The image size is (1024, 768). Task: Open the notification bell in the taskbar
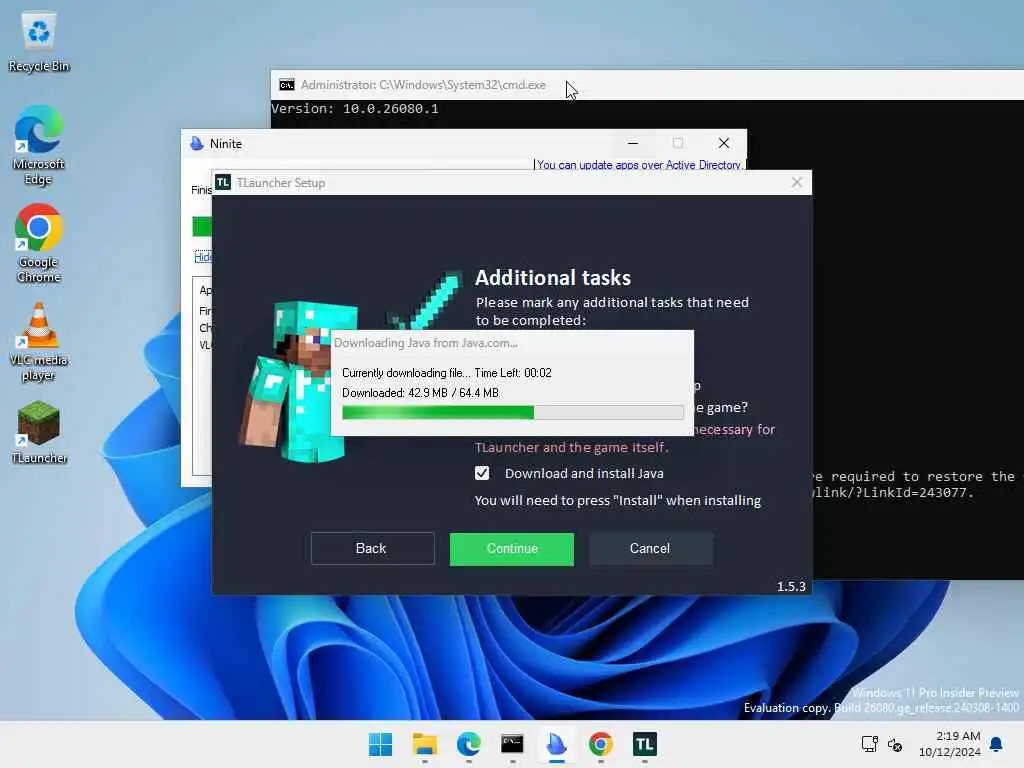997,744
